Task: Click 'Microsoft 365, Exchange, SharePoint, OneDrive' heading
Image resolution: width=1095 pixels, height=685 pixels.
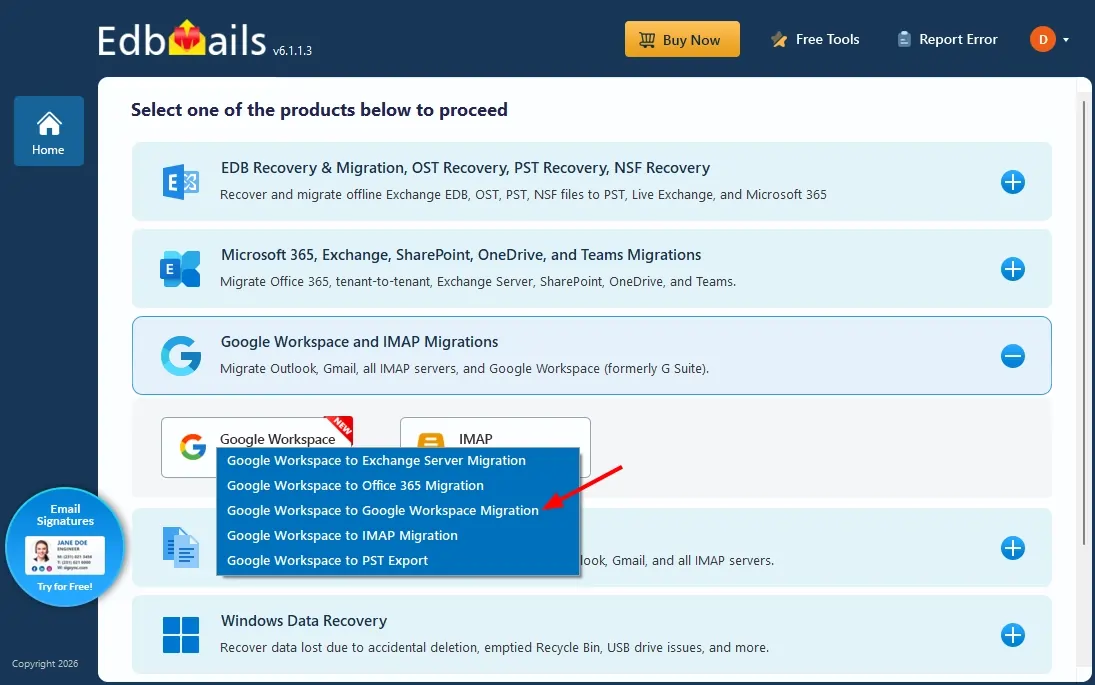Action: click(461, 255)
